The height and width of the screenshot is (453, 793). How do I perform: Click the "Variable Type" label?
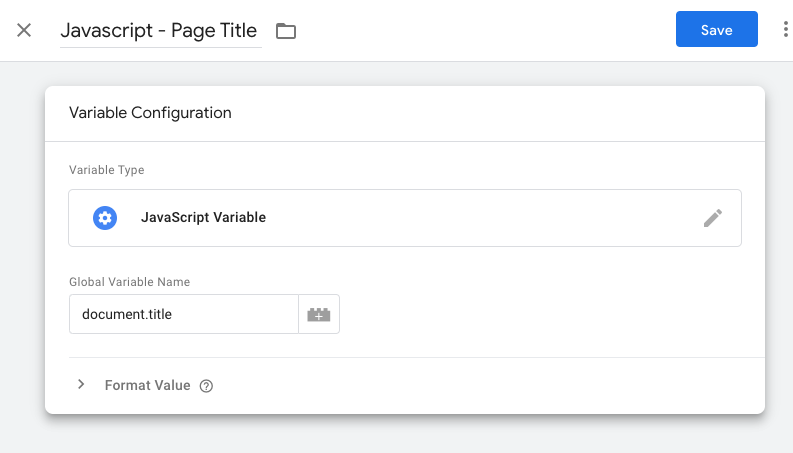[x=106, y=170]
